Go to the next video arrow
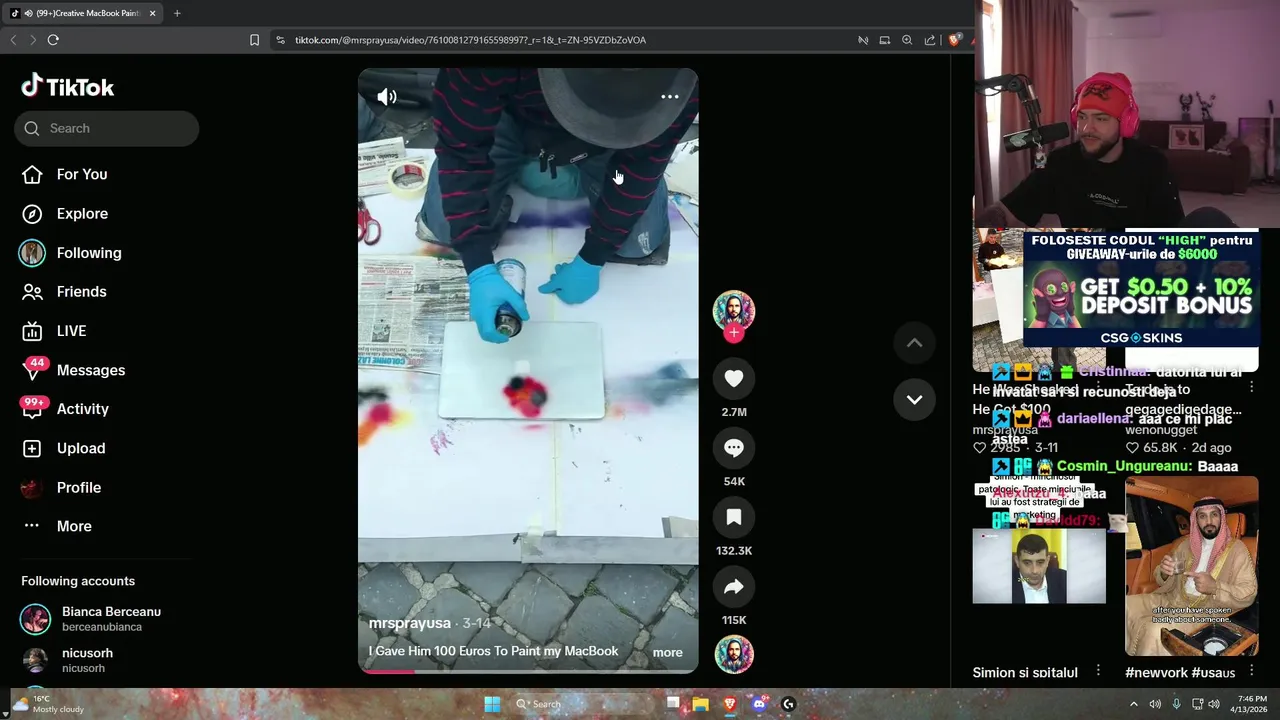Screen dimensions: 1280x720 pos(914,399)
